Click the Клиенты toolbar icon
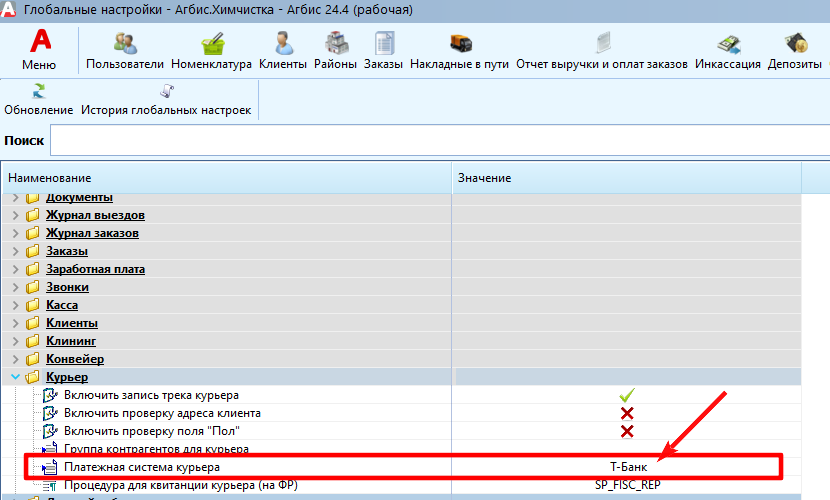 tap(283, 52)
